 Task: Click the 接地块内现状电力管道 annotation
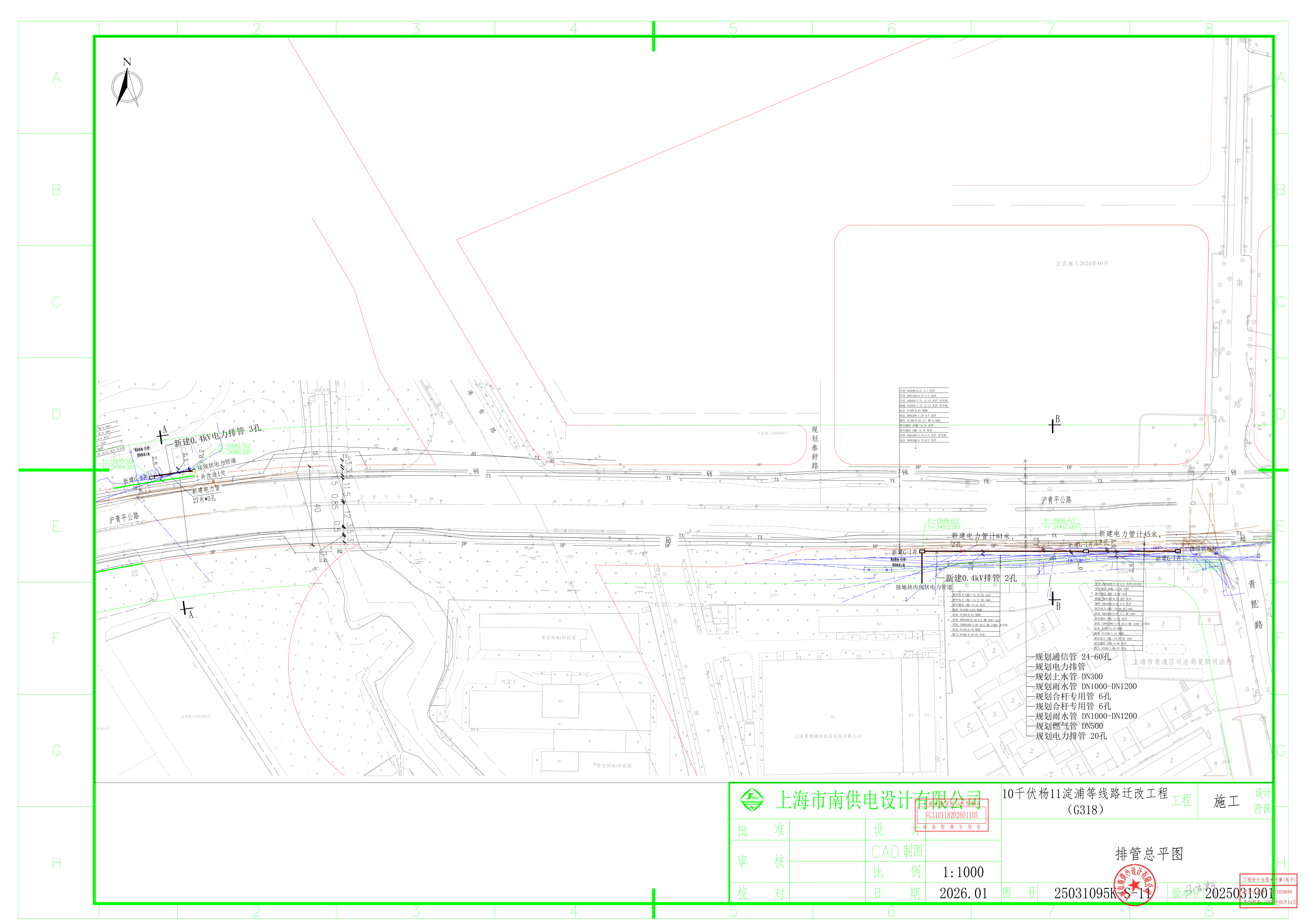(x=924, y=587)
